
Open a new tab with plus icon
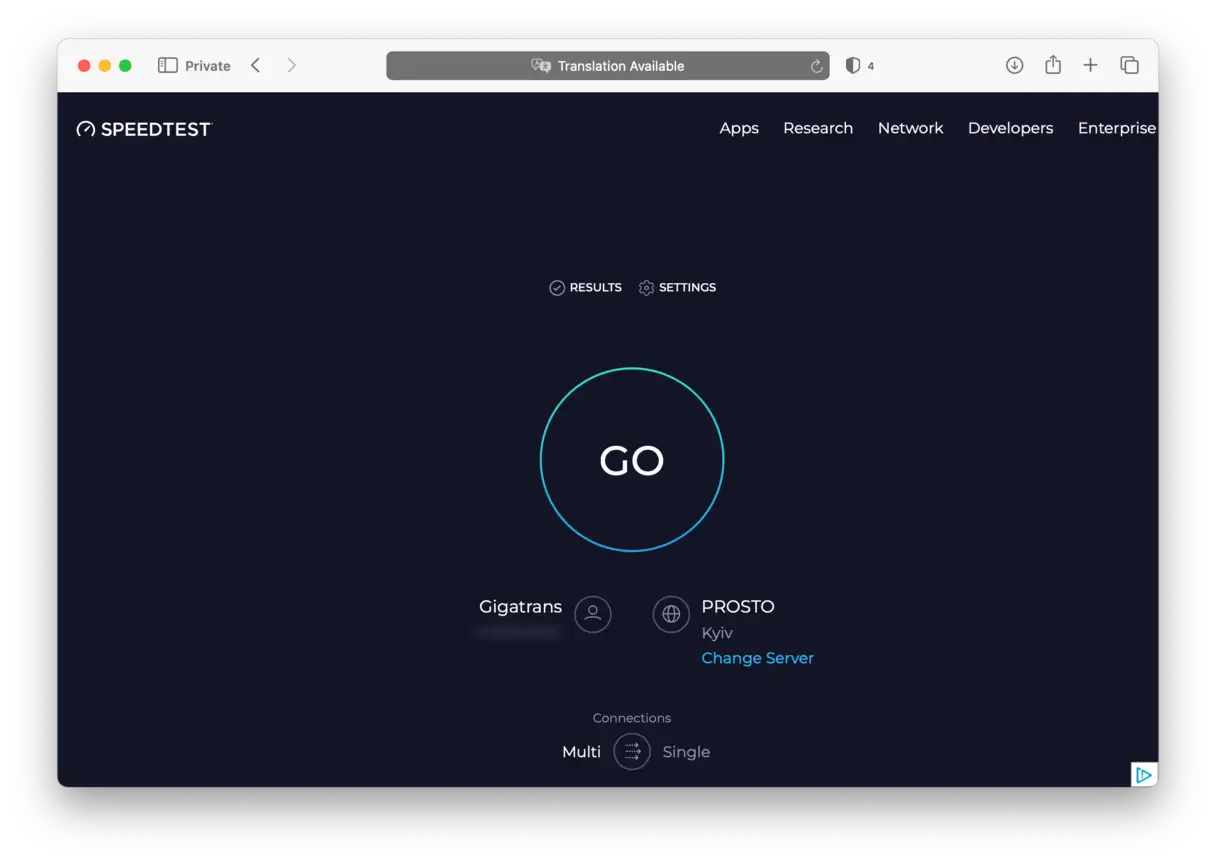pos(1090,66)
